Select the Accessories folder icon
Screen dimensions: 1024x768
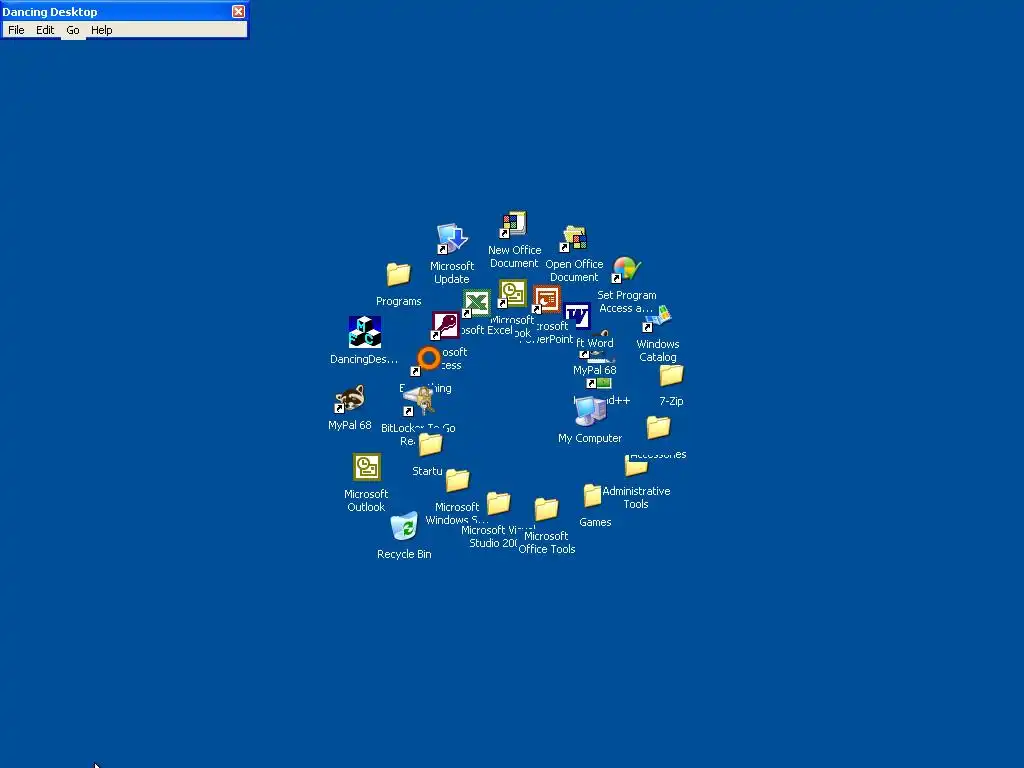(x=658, y=428)
